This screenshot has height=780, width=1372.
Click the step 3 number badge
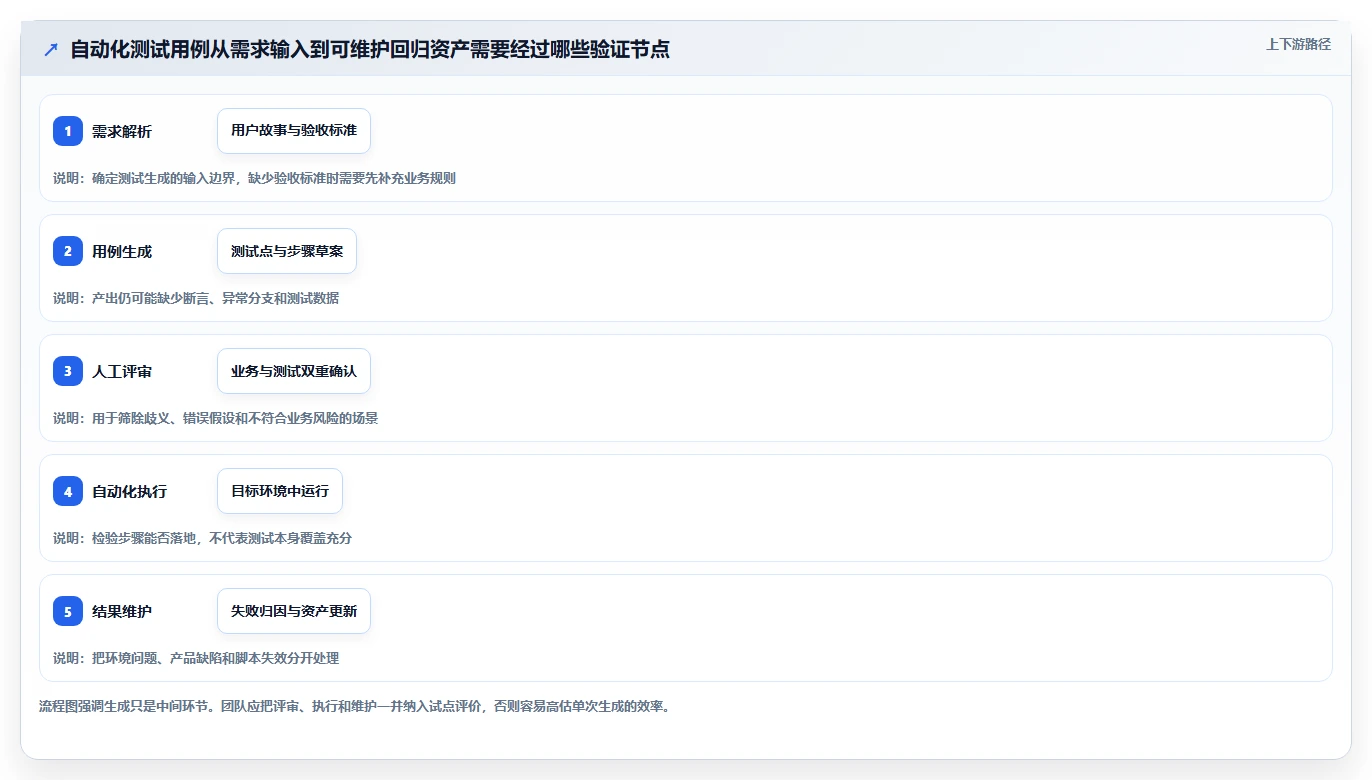(68, 371)
